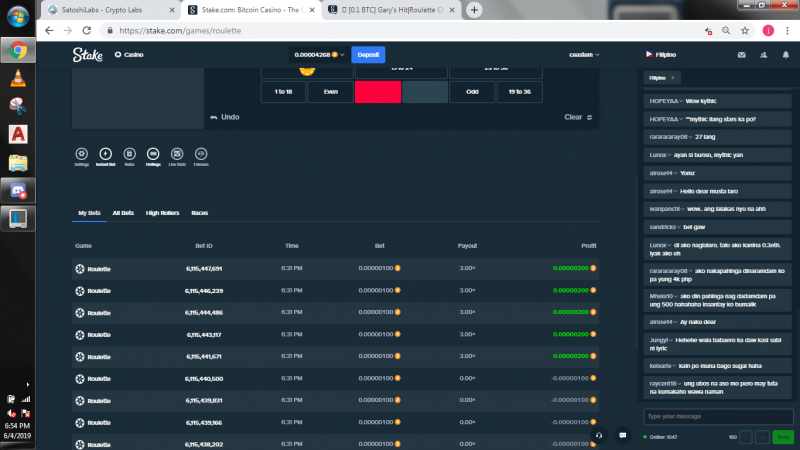Open bet ID 6,115,444,486
The width and height of the screenshot is (800, 450).
[204, 313]
